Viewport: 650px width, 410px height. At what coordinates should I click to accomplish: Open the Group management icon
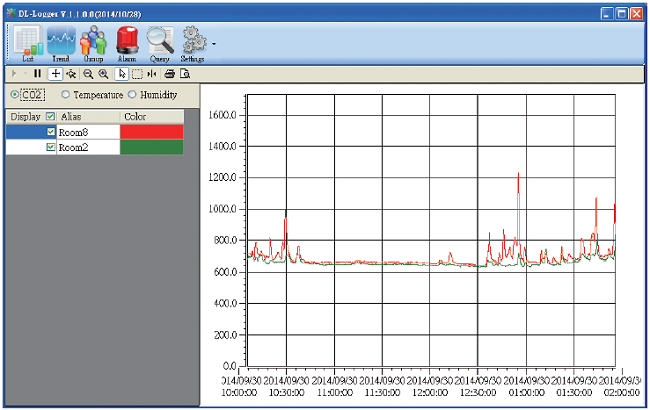click(93, 44)
